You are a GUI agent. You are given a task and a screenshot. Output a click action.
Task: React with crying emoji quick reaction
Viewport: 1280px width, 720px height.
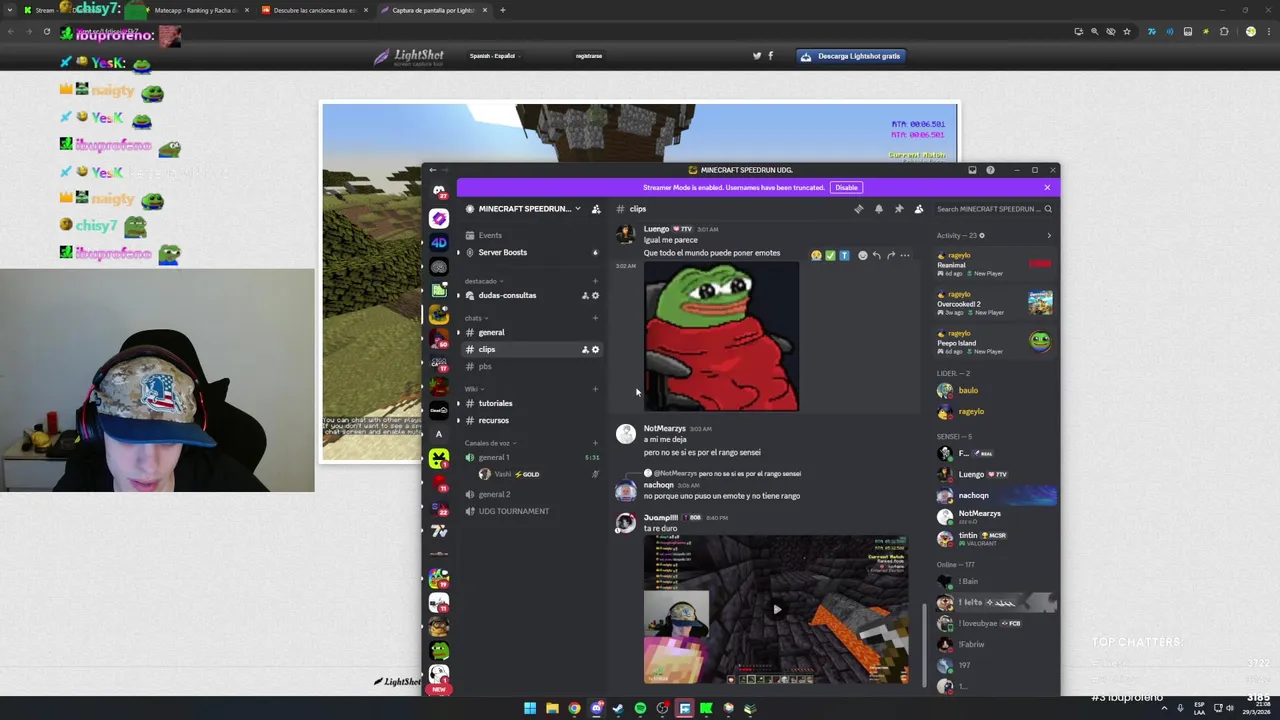tap(816, 256)
